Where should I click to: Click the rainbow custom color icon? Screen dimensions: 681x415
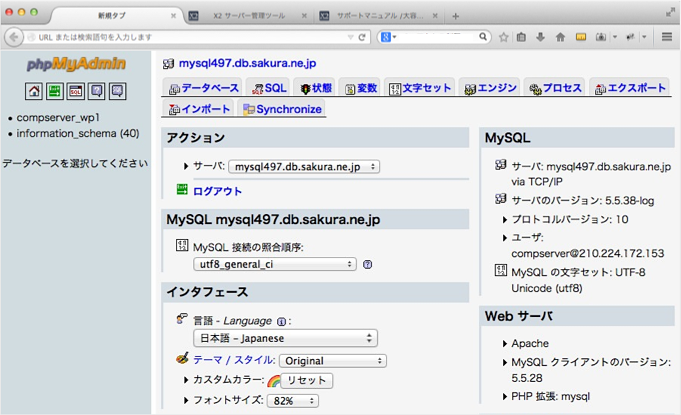click(274, 381)
